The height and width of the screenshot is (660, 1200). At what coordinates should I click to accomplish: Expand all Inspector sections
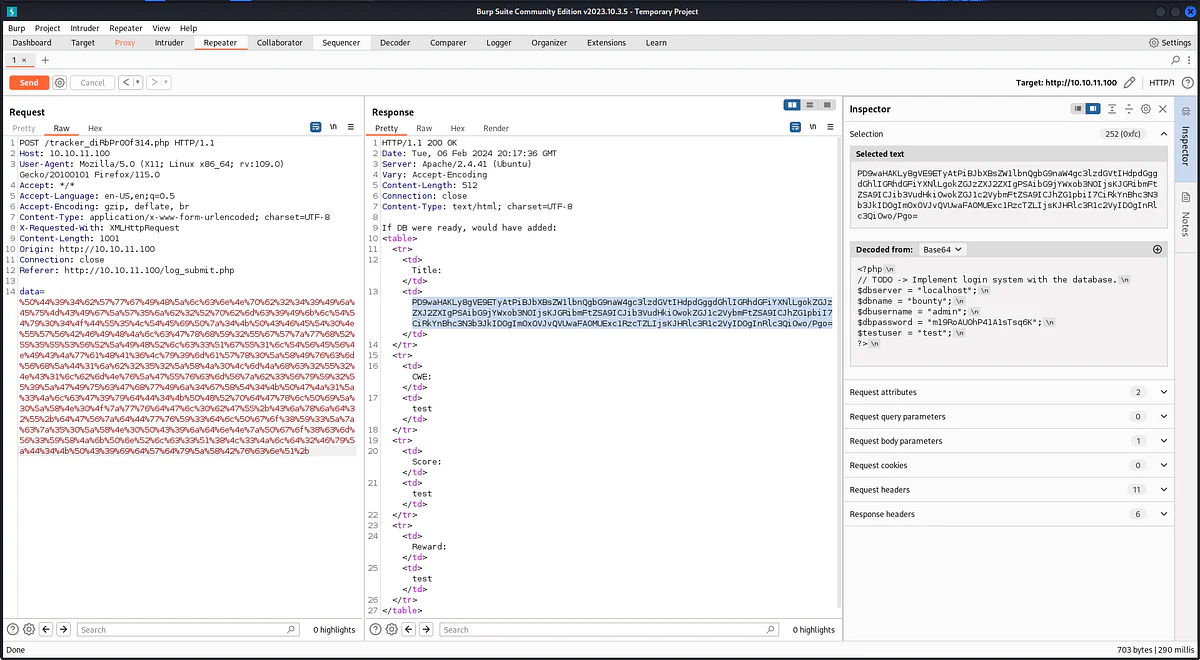[x=1112, y=109]
